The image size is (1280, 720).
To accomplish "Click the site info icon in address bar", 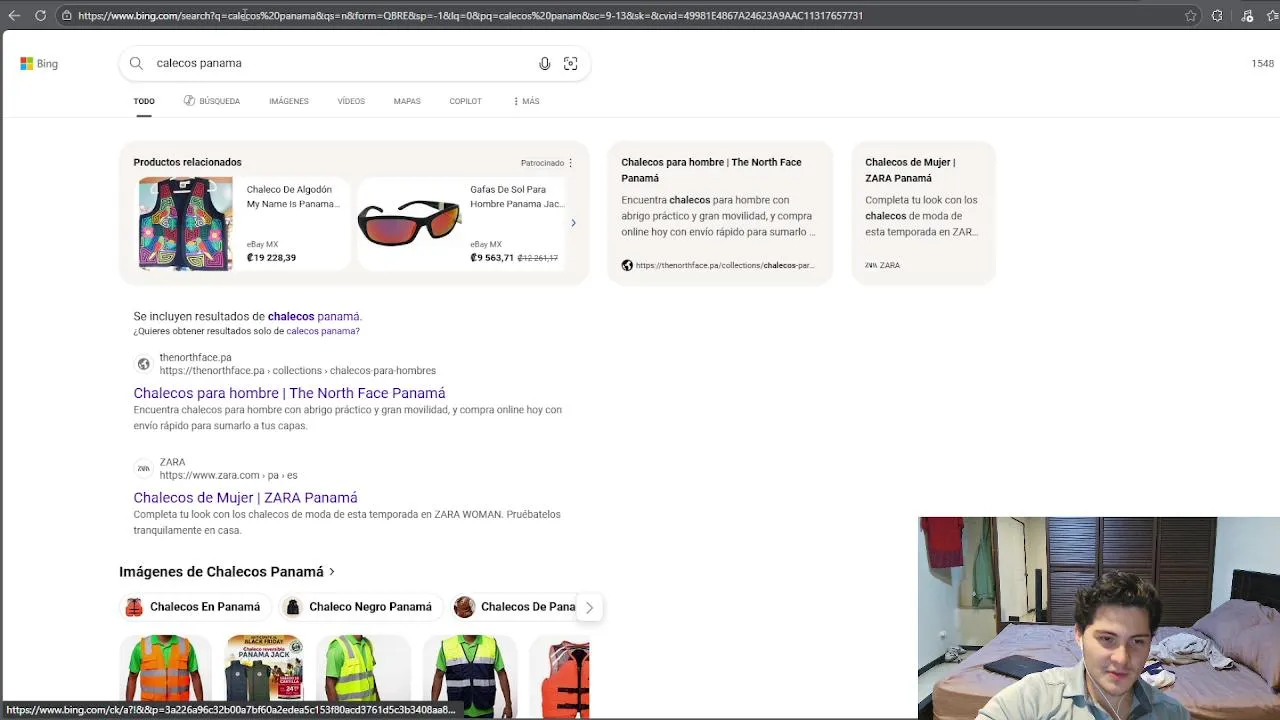I will click(67, 16).
